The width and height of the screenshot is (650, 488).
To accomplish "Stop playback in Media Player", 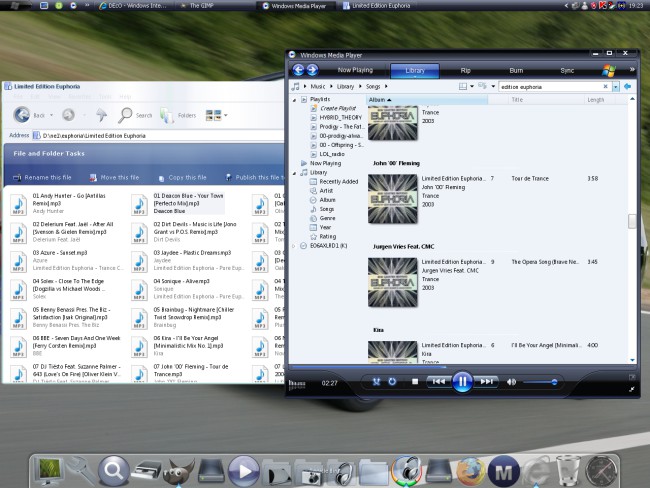I will pyautogui.click(x=415, y=381).
